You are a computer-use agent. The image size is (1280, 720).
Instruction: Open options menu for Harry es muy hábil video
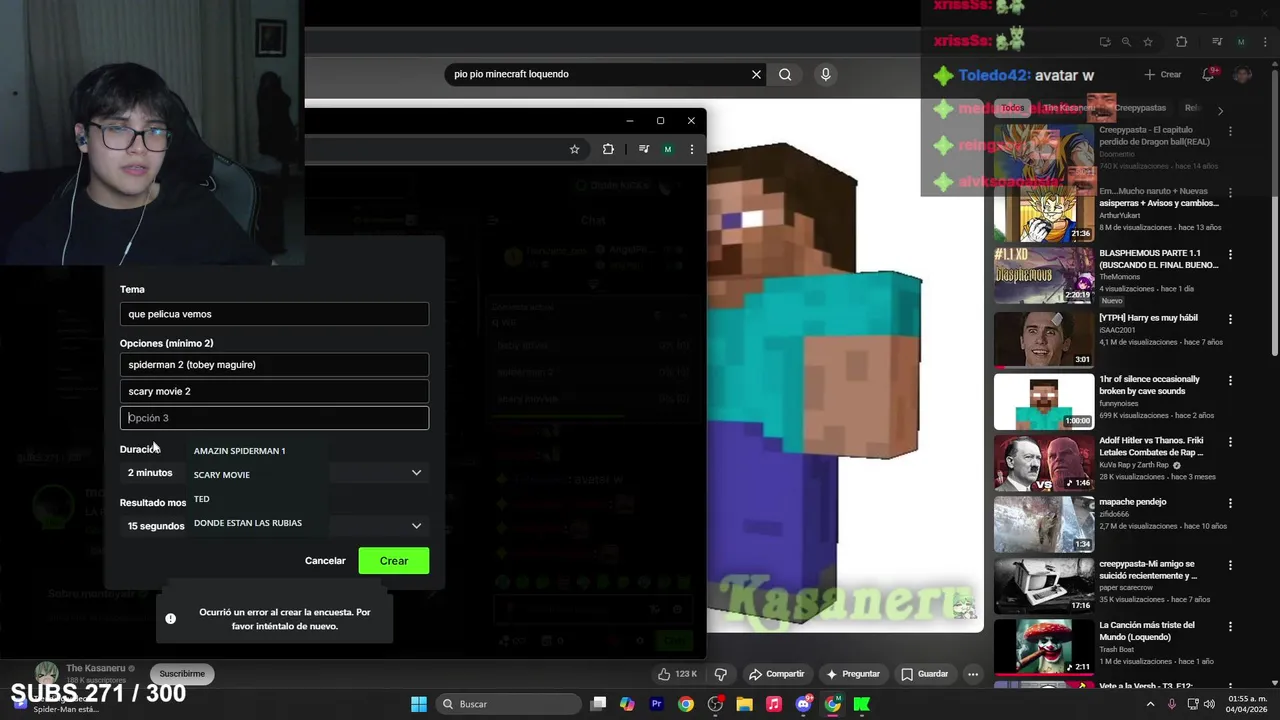pyautogui.click(x=1230, y=319)
